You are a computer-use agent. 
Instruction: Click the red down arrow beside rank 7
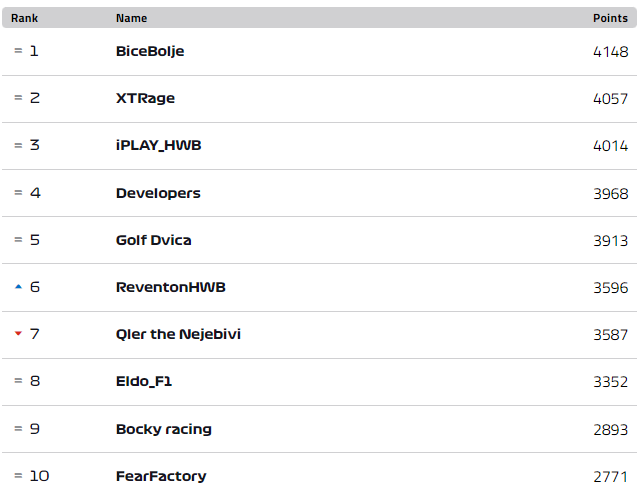click(x=18, y=334)
